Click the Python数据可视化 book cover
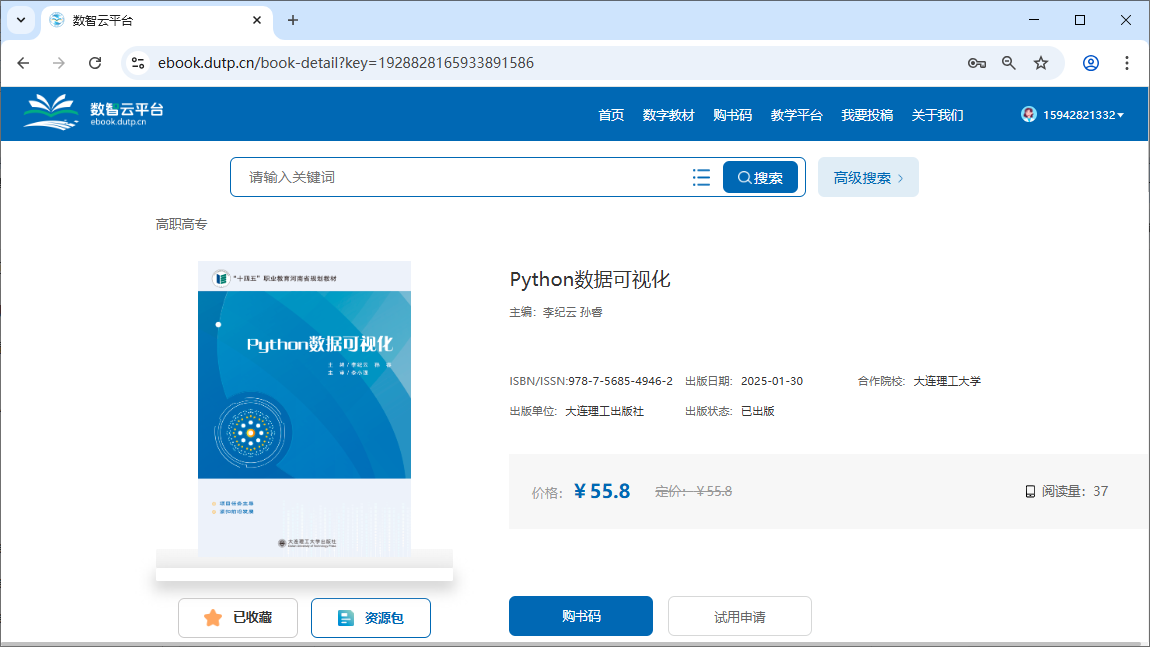The width and height of the screenshot is (1150, 647). [304, 409]
